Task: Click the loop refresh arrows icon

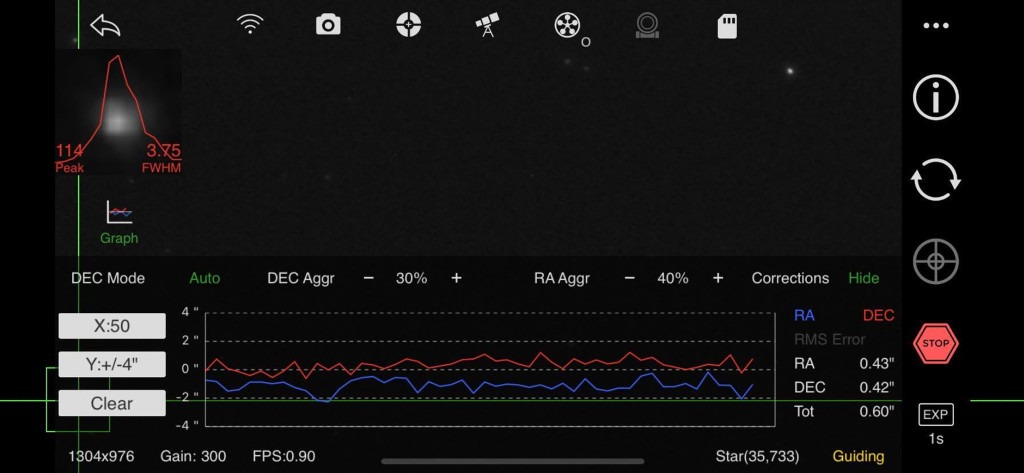Action: [x=936, y=180]
